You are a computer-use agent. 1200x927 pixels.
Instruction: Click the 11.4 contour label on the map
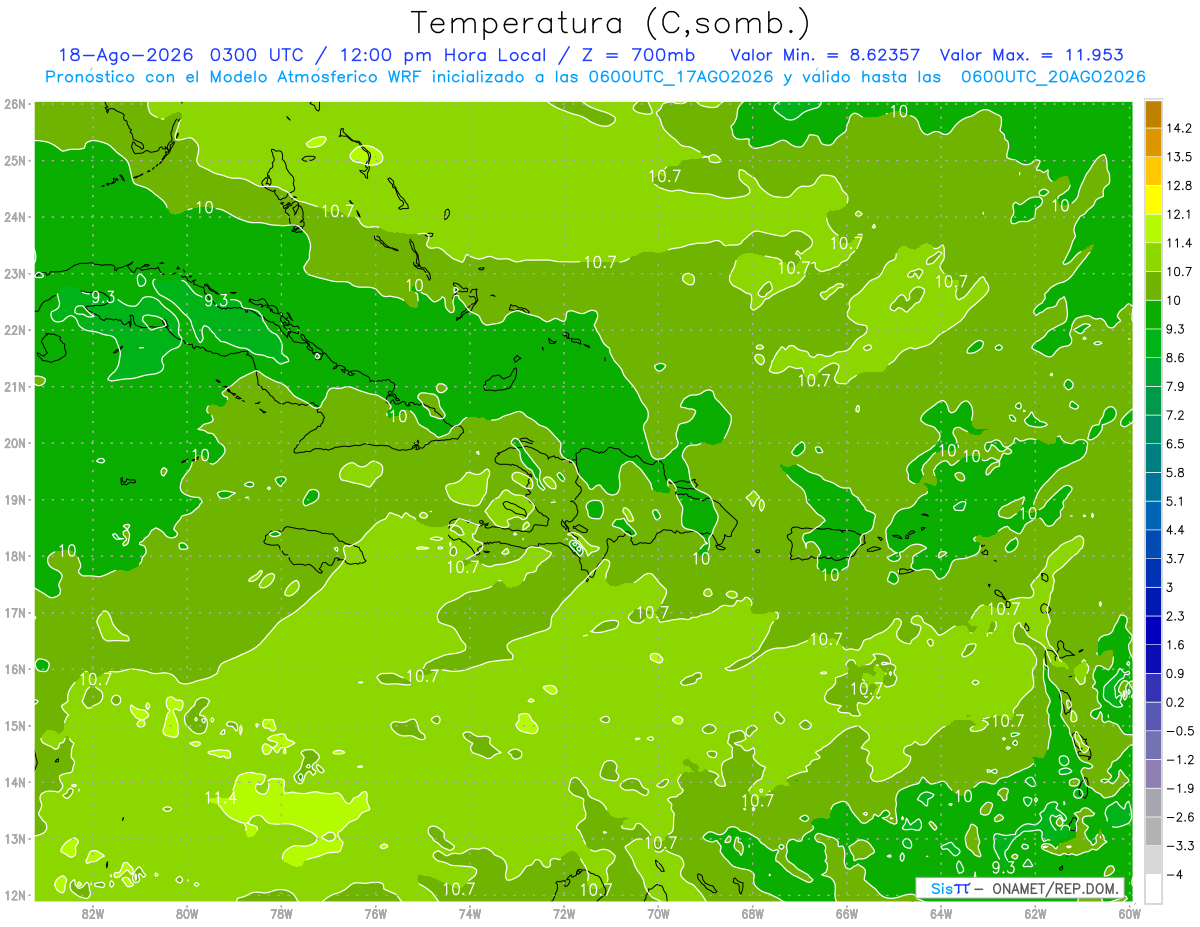[220, 798]
